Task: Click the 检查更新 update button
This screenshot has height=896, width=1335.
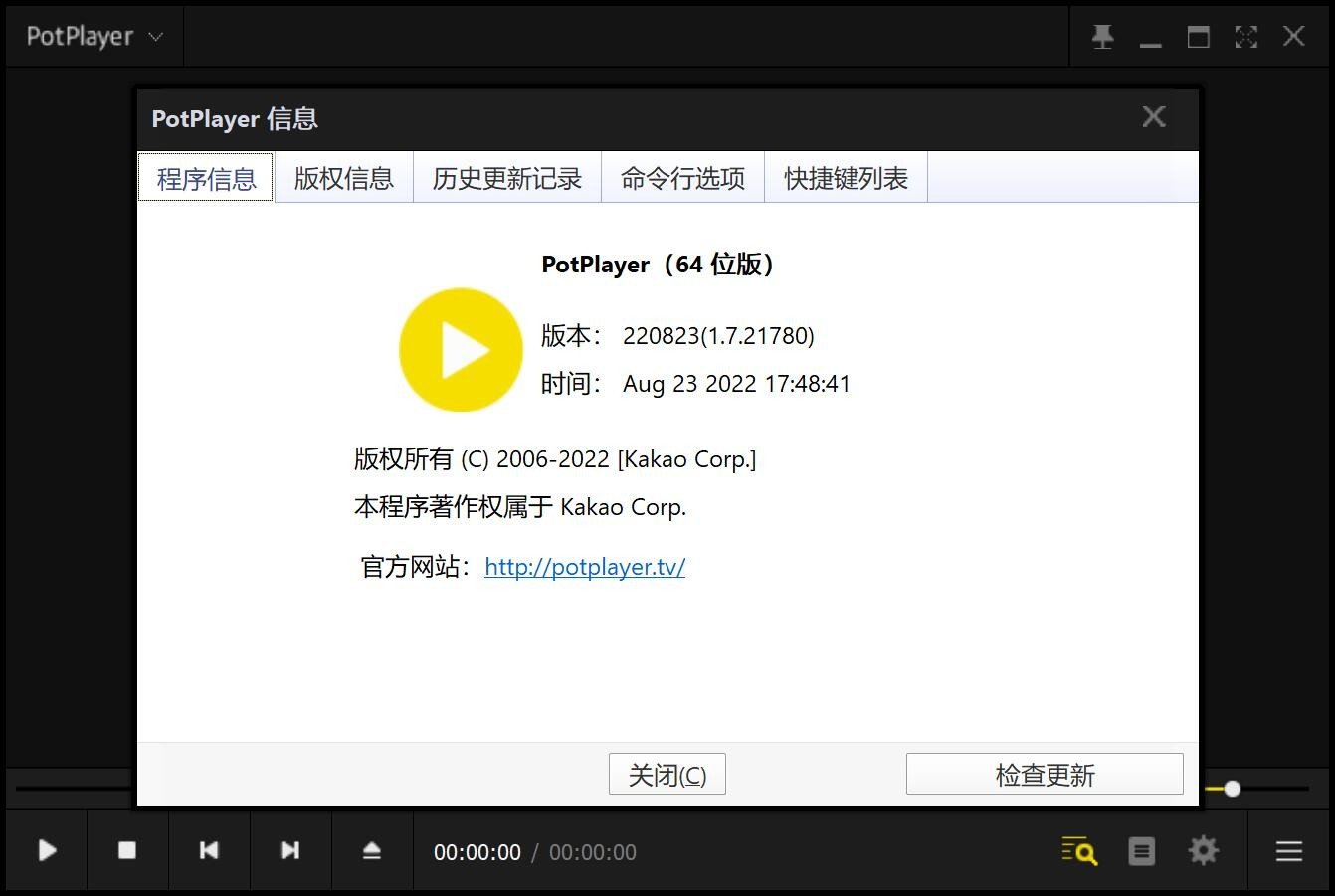Action: point(1045,774)
